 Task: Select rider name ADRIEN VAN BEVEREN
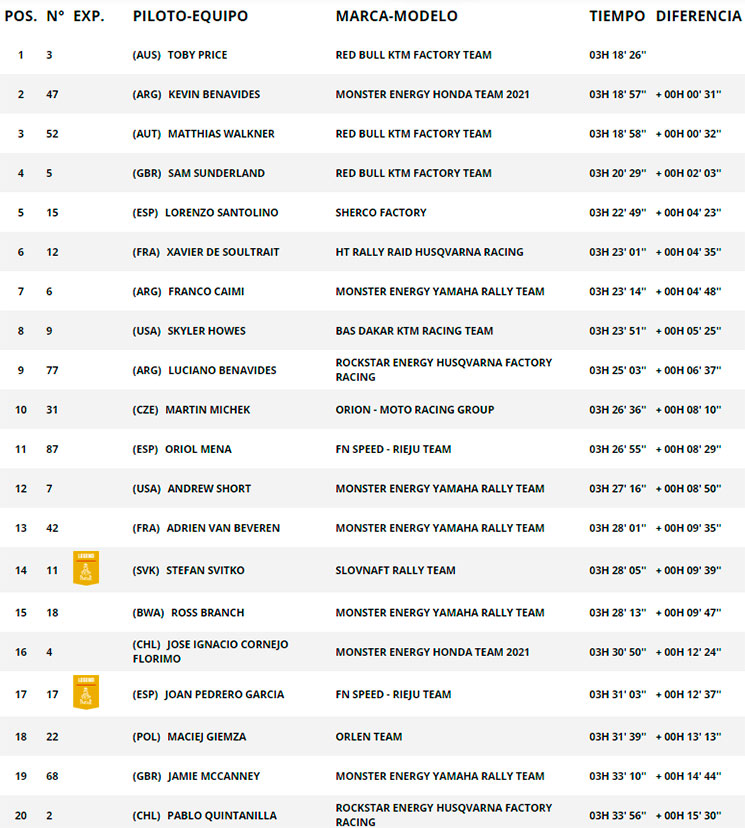[x=223, y=528]
